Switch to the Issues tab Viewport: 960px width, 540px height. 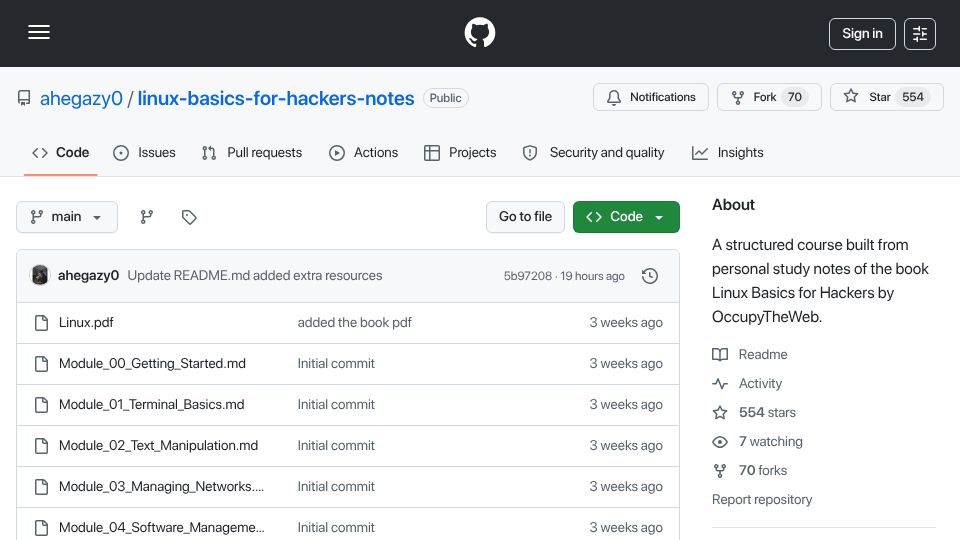(x=144, y=152)
